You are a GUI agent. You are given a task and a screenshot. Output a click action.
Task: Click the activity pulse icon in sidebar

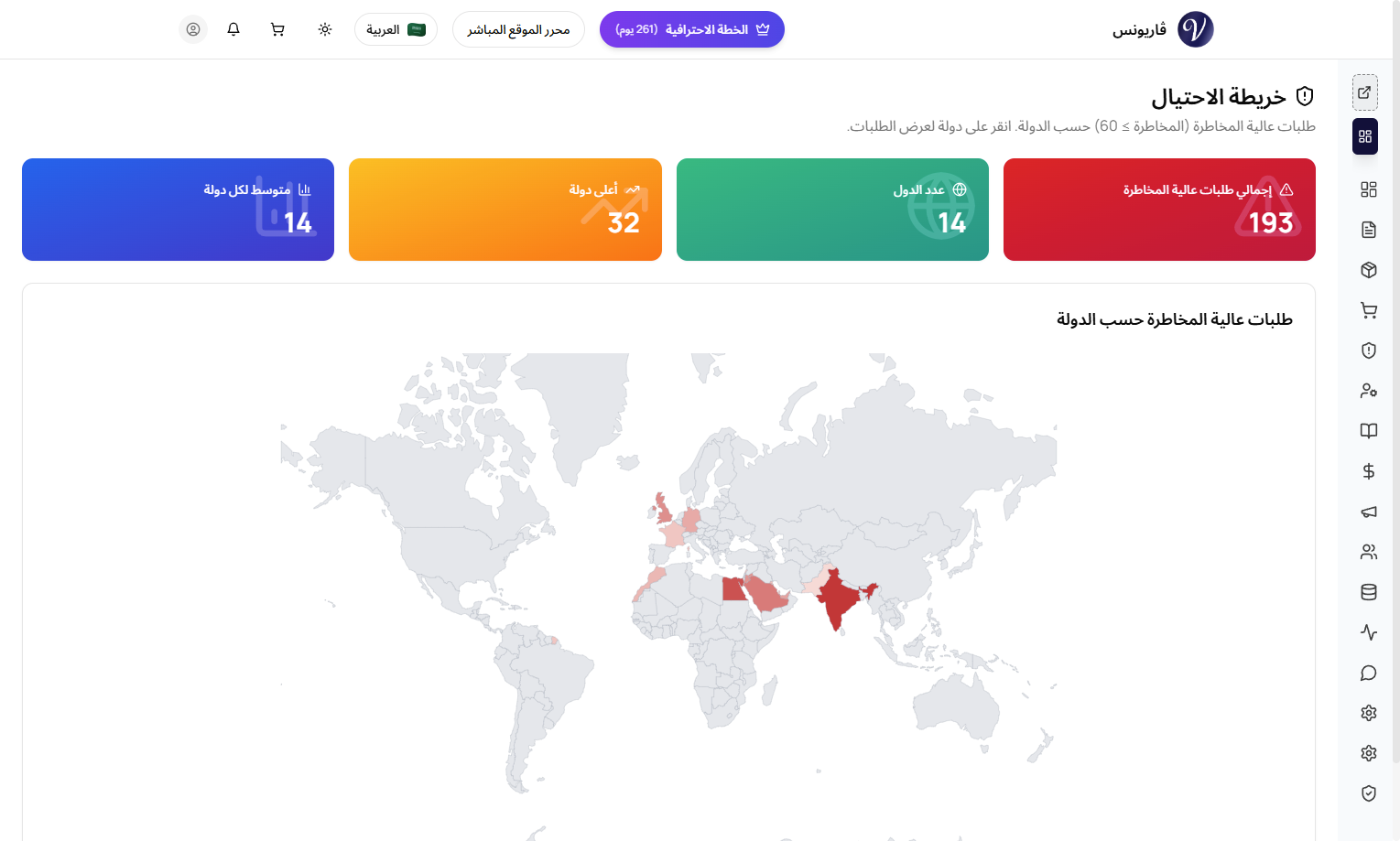point(1368,632)
